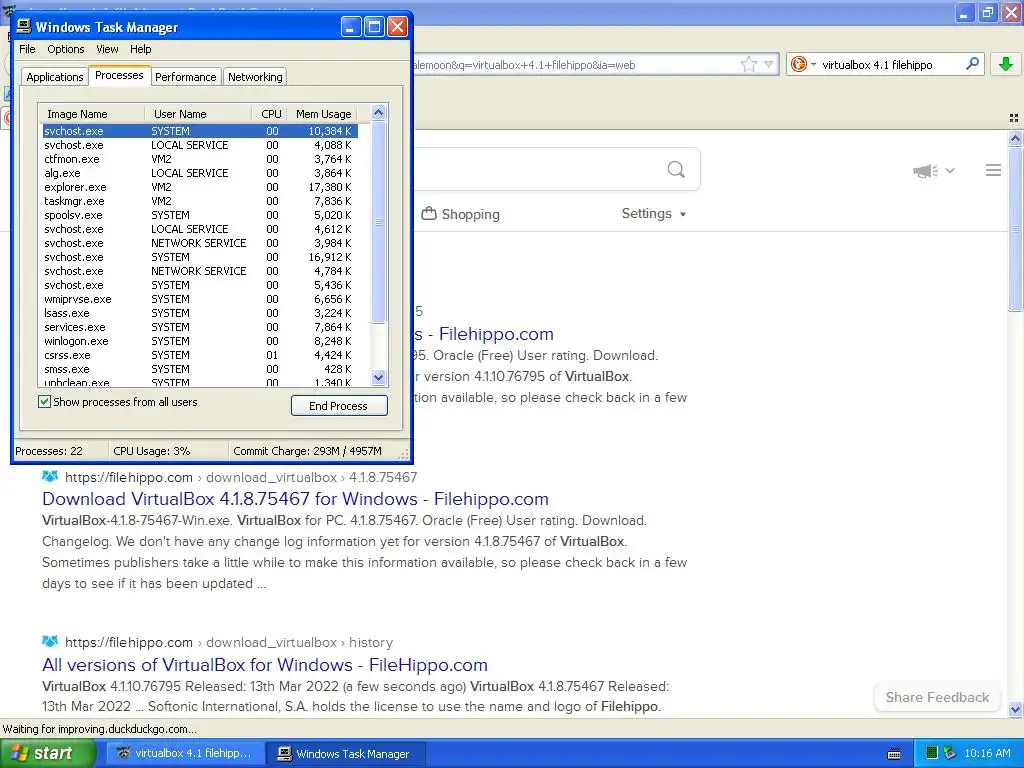Click the browser page scroll down arrow
This screenshot has width=1024, height=768.
(x=1015, y=709)
